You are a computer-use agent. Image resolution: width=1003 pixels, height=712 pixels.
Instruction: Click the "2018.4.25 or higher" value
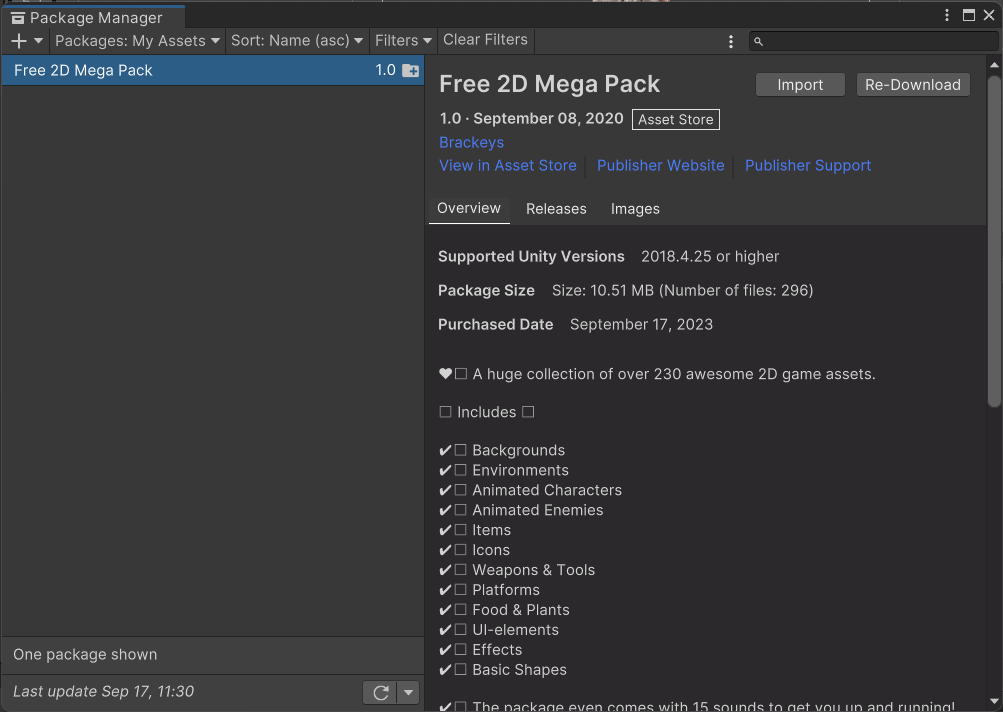[710, 257]
